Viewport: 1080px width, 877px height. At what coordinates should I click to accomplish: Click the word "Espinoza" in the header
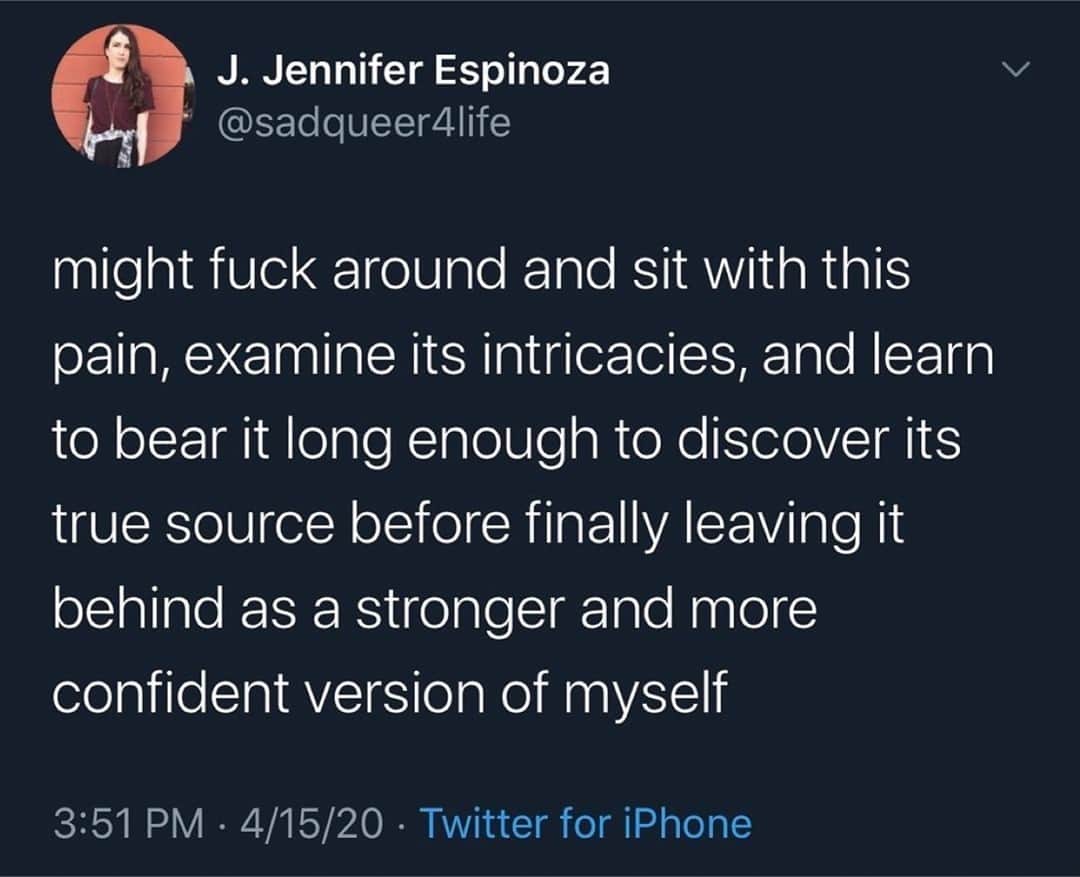pos(521,72)
